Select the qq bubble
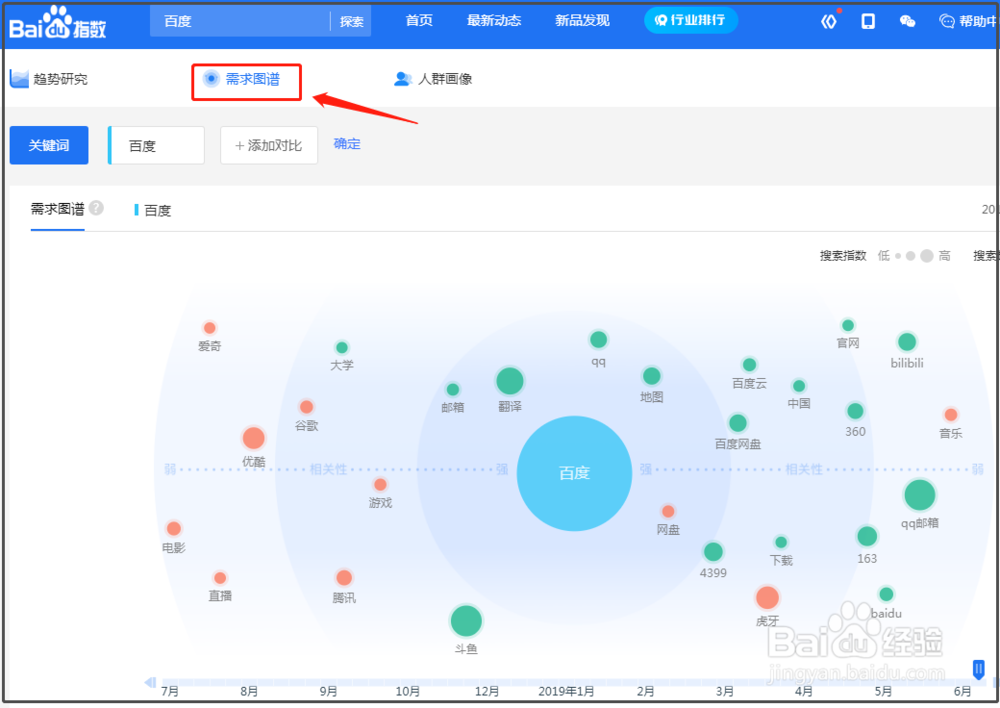The image size is (1000, 708). pyautogui.click(x=598, y=339)
